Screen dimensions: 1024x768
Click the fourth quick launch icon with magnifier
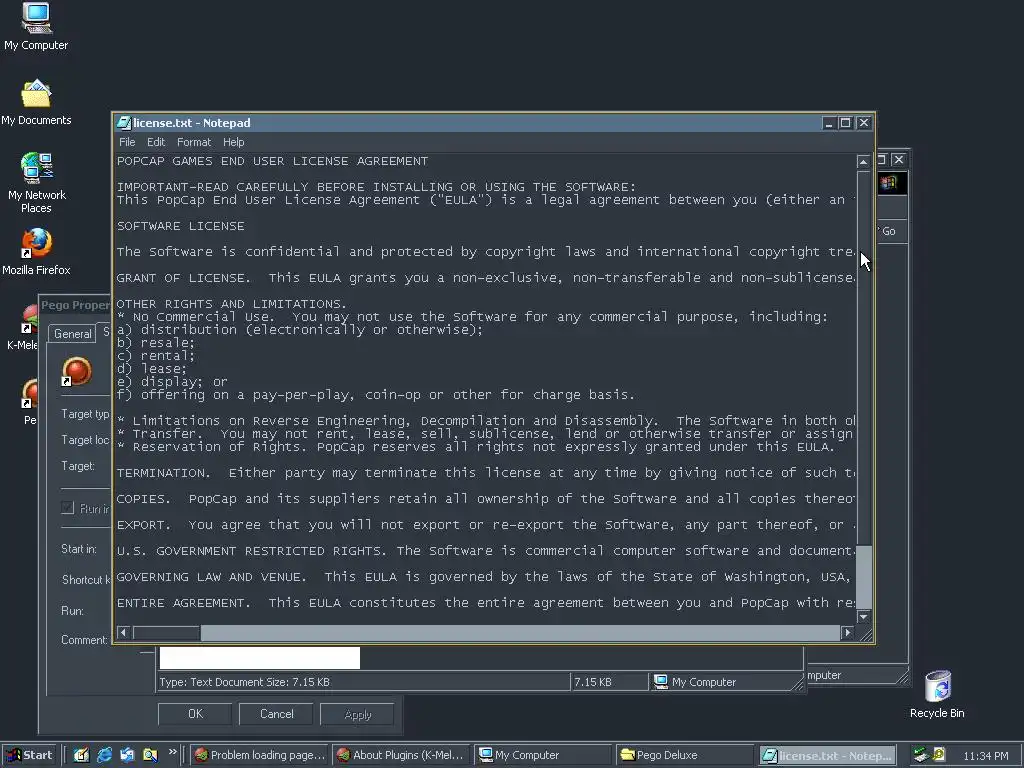click(150, 755)
